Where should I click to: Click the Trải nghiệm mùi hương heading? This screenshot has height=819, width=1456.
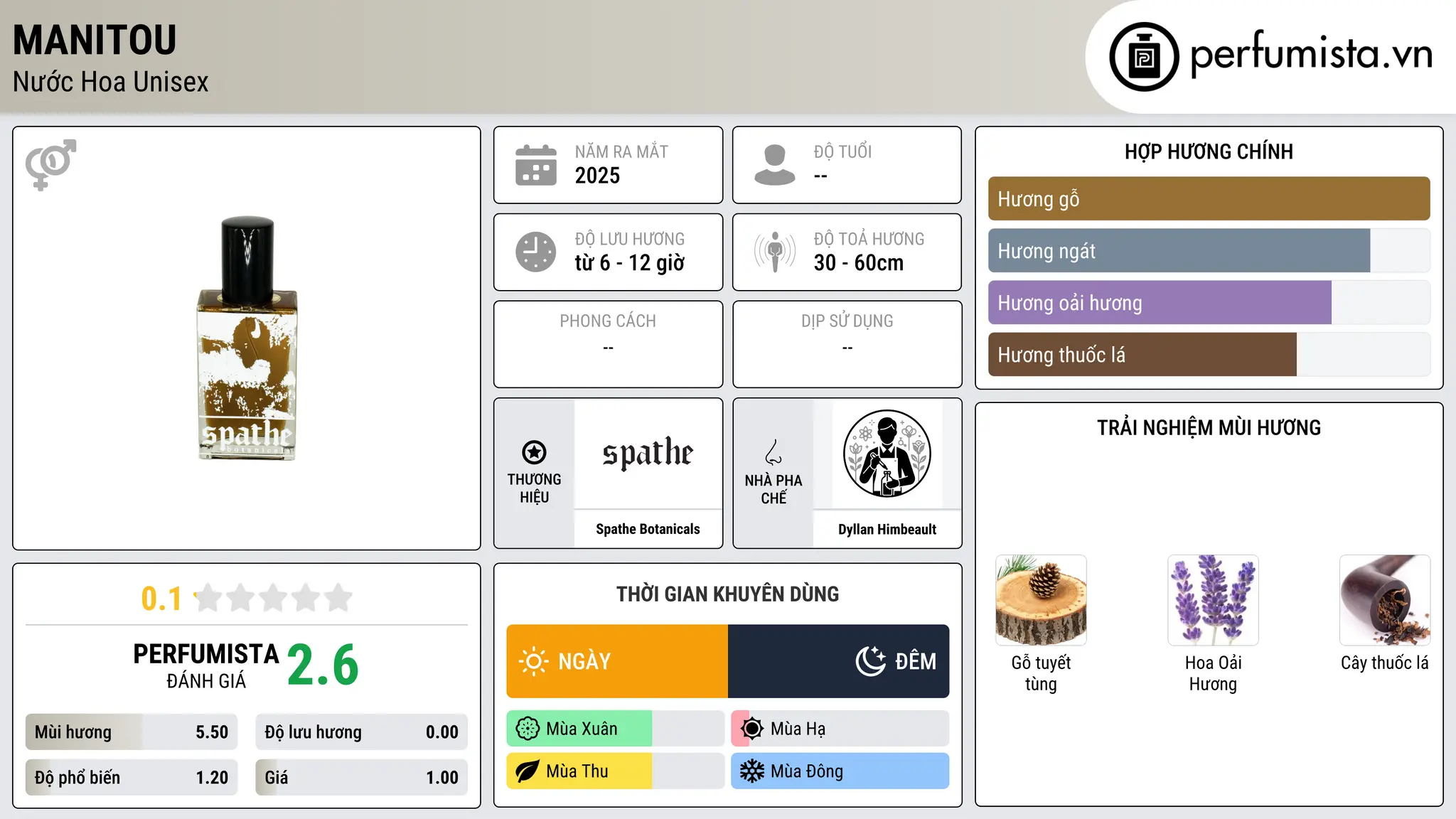tap(1209, 428)
